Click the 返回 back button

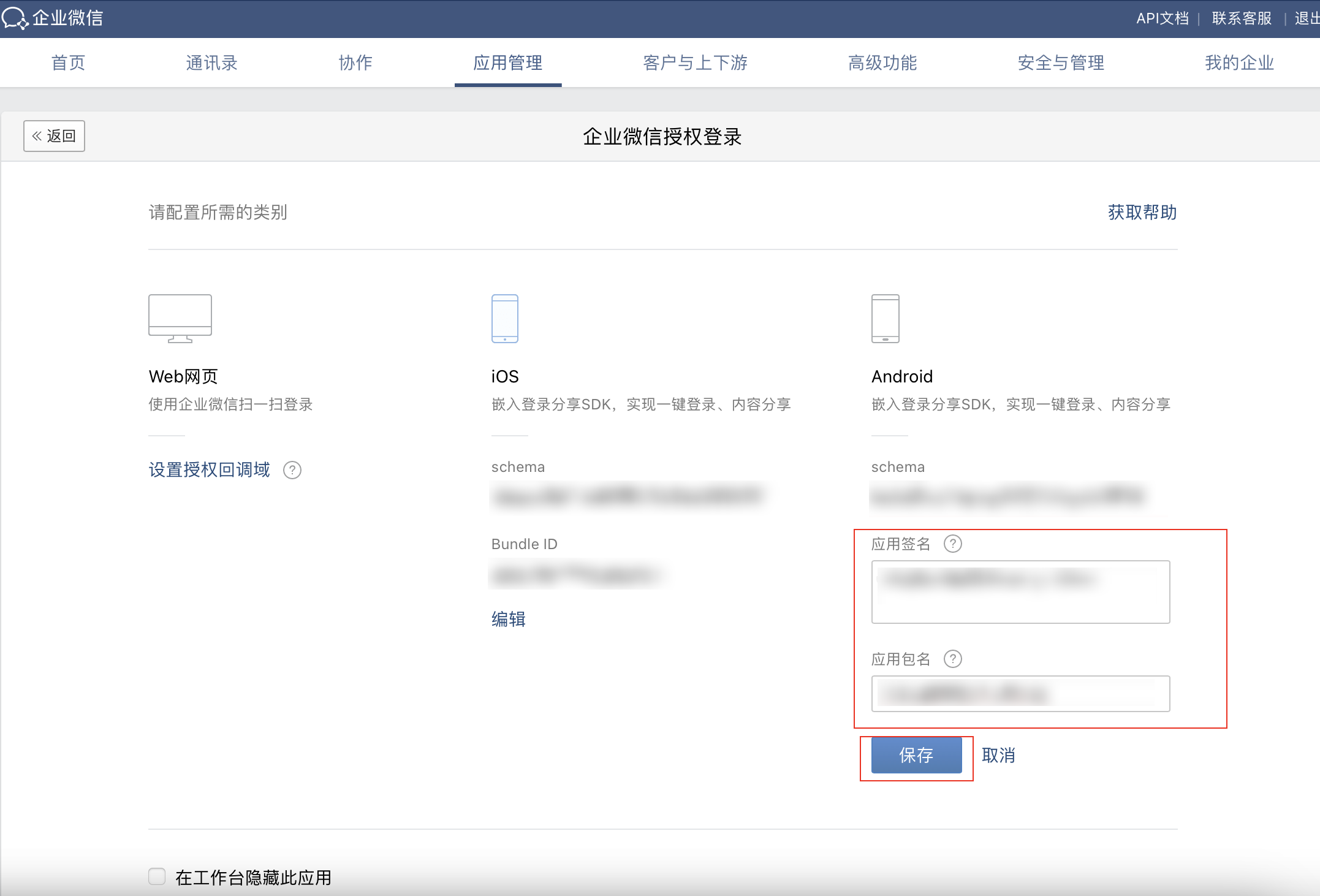tap(54, 136)
